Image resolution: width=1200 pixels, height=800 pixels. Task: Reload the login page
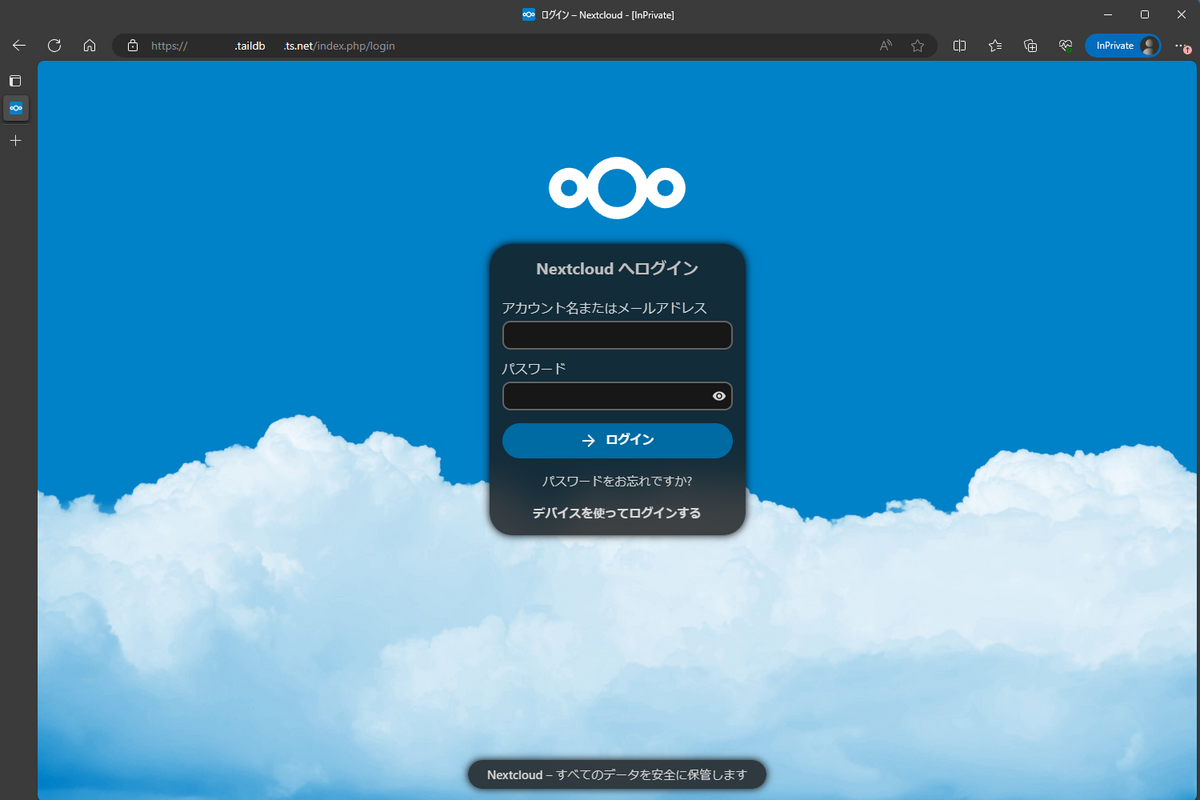[54, 45]
